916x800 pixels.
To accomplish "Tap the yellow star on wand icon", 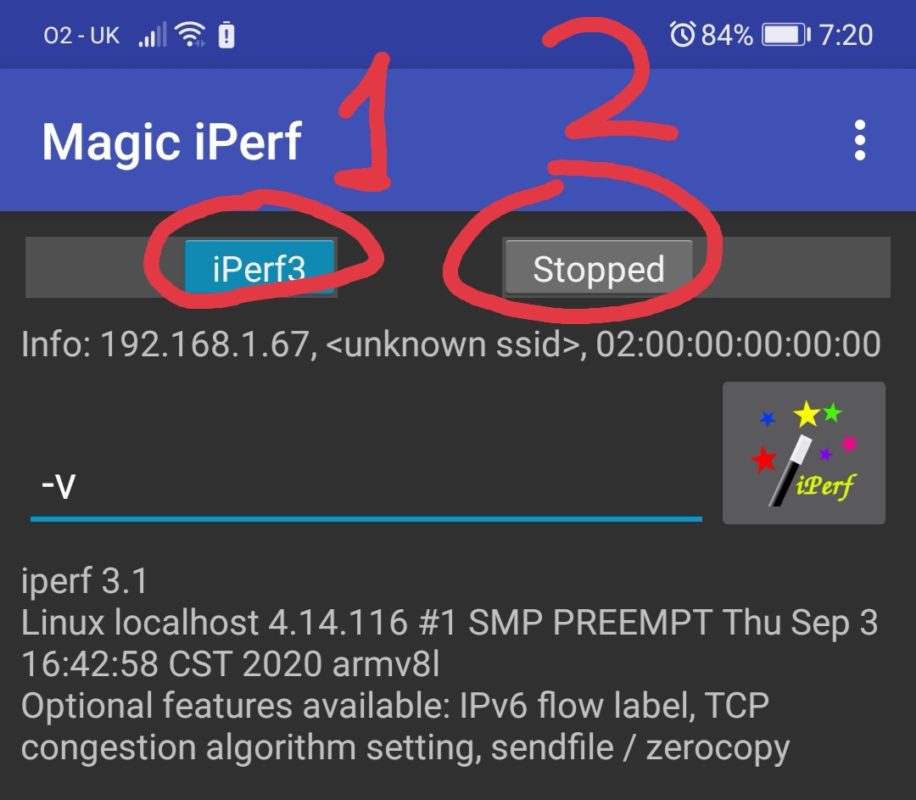I will [807, 414].
